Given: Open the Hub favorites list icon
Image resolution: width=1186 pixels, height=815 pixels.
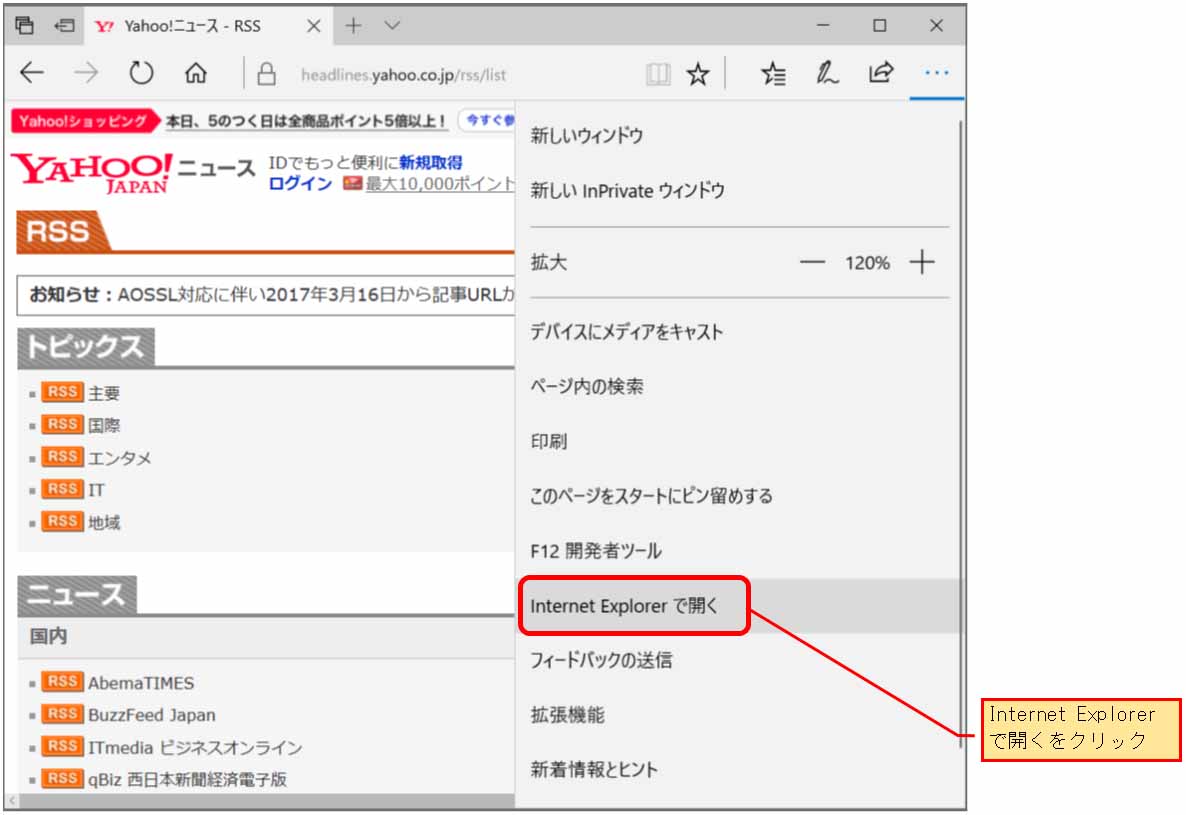Looking at the screenshot, I should point(773,73).
